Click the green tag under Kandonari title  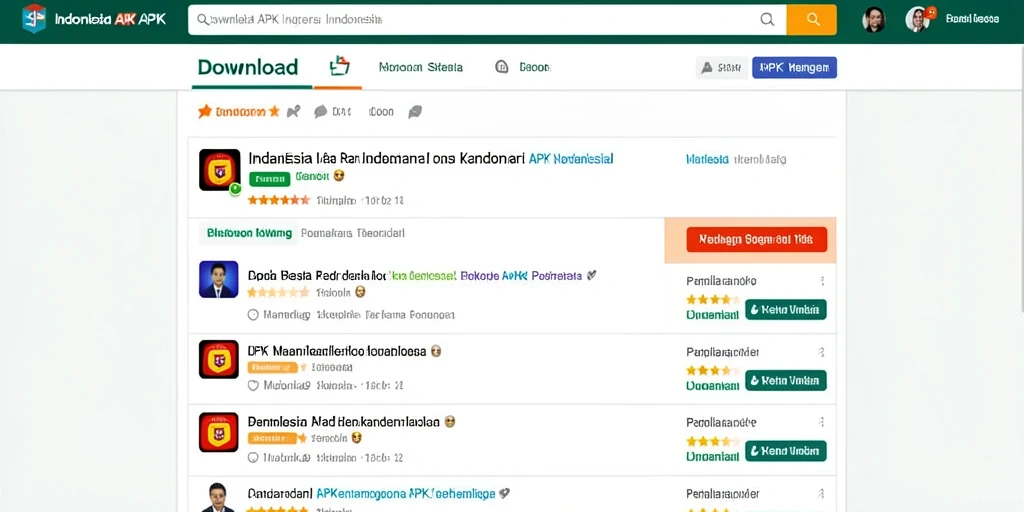tap(269, 178)
